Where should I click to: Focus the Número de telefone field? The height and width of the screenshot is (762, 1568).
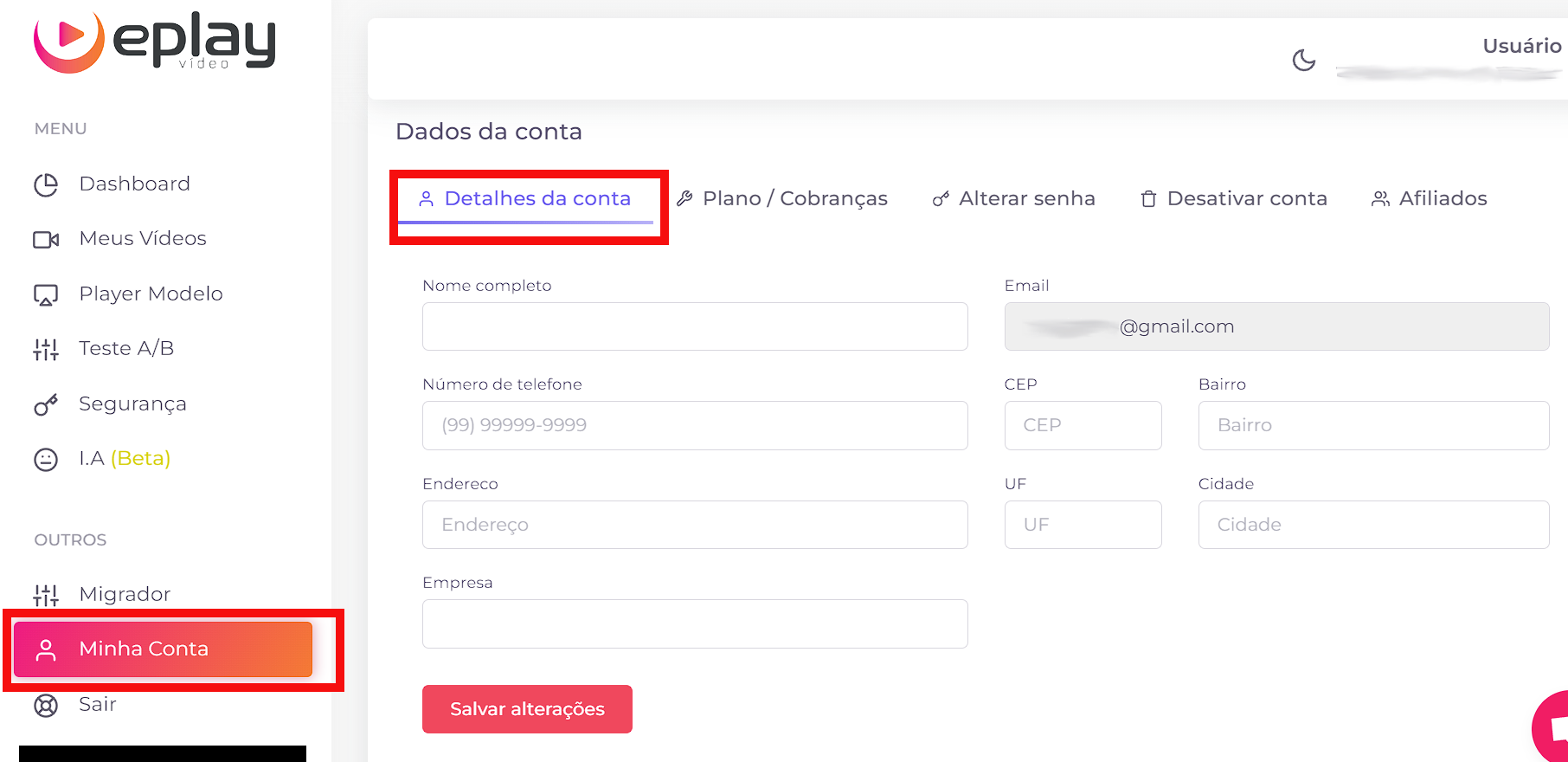(695, 425)
